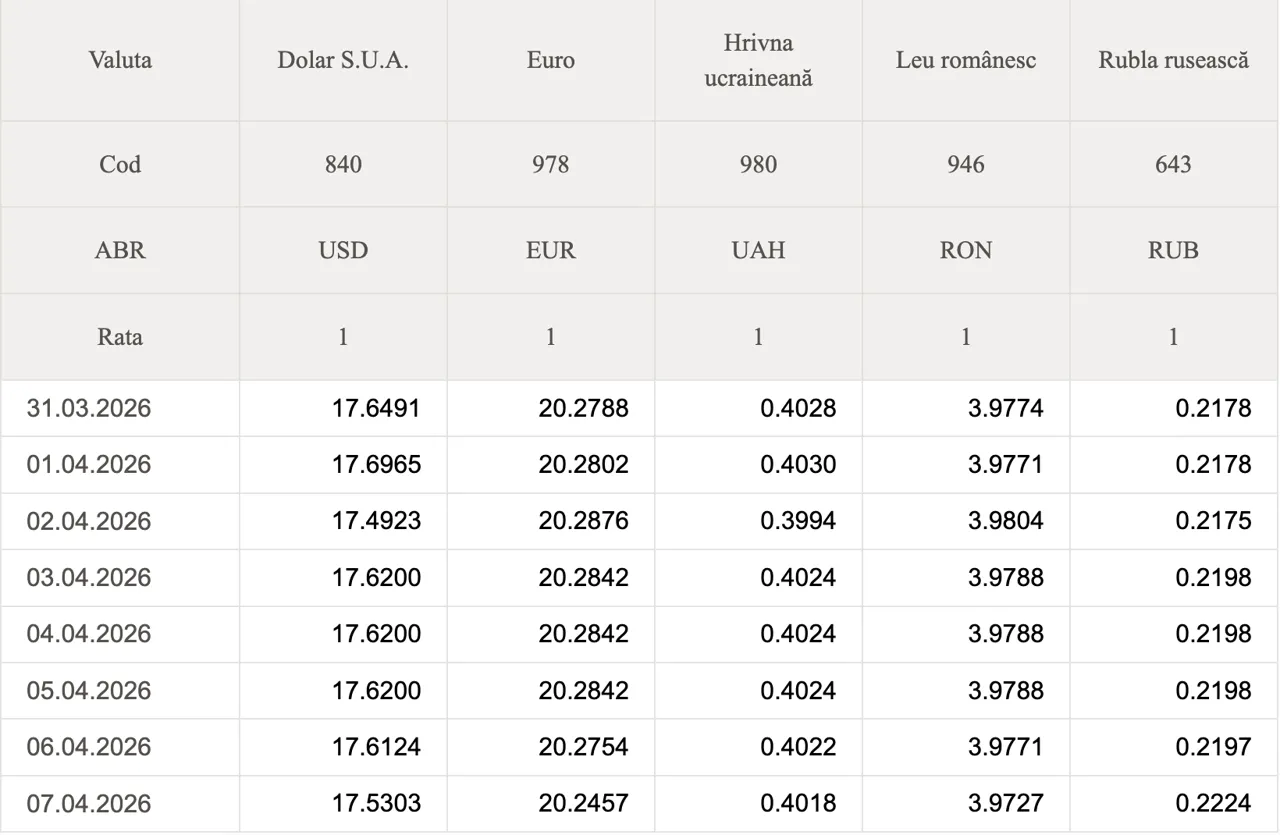Click the Dolar S.U.A. column header
Viewport: 1280px width, 835px height.
tap(343, 60)
